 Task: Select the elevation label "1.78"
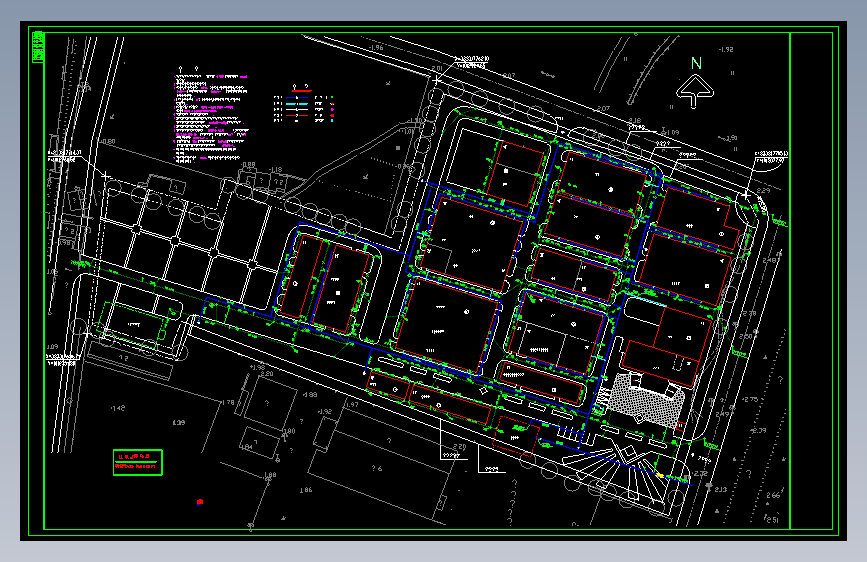pos(228,403)
